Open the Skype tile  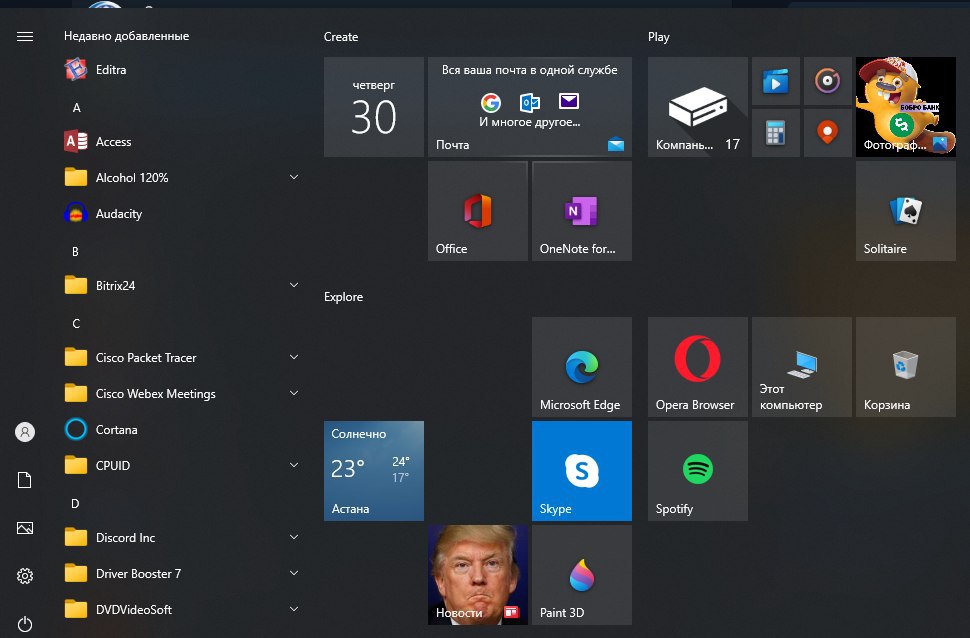pyautogui.click(x=582, y=471)
